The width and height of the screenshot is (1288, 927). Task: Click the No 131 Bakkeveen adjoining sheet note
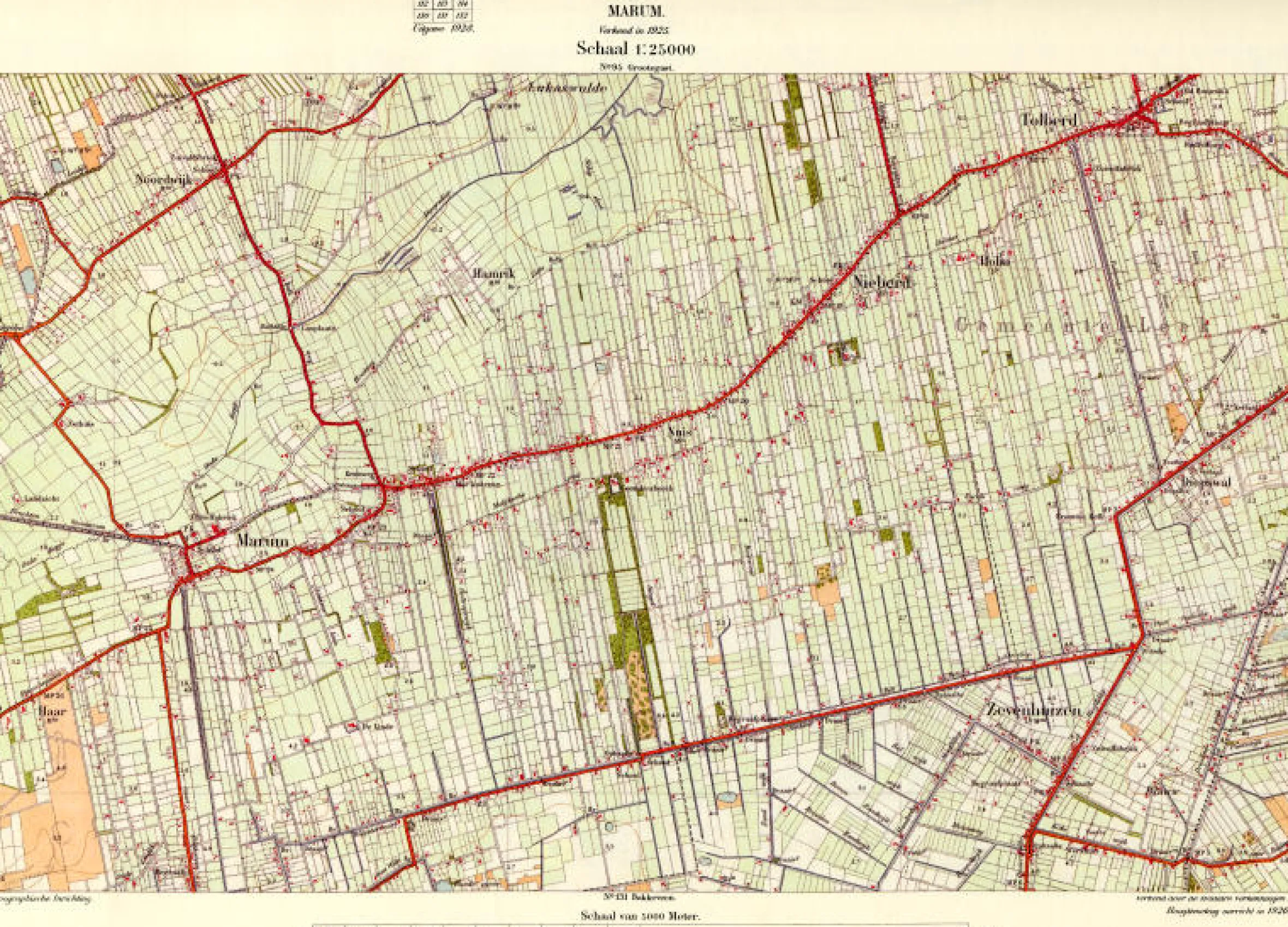pos(638,899)
